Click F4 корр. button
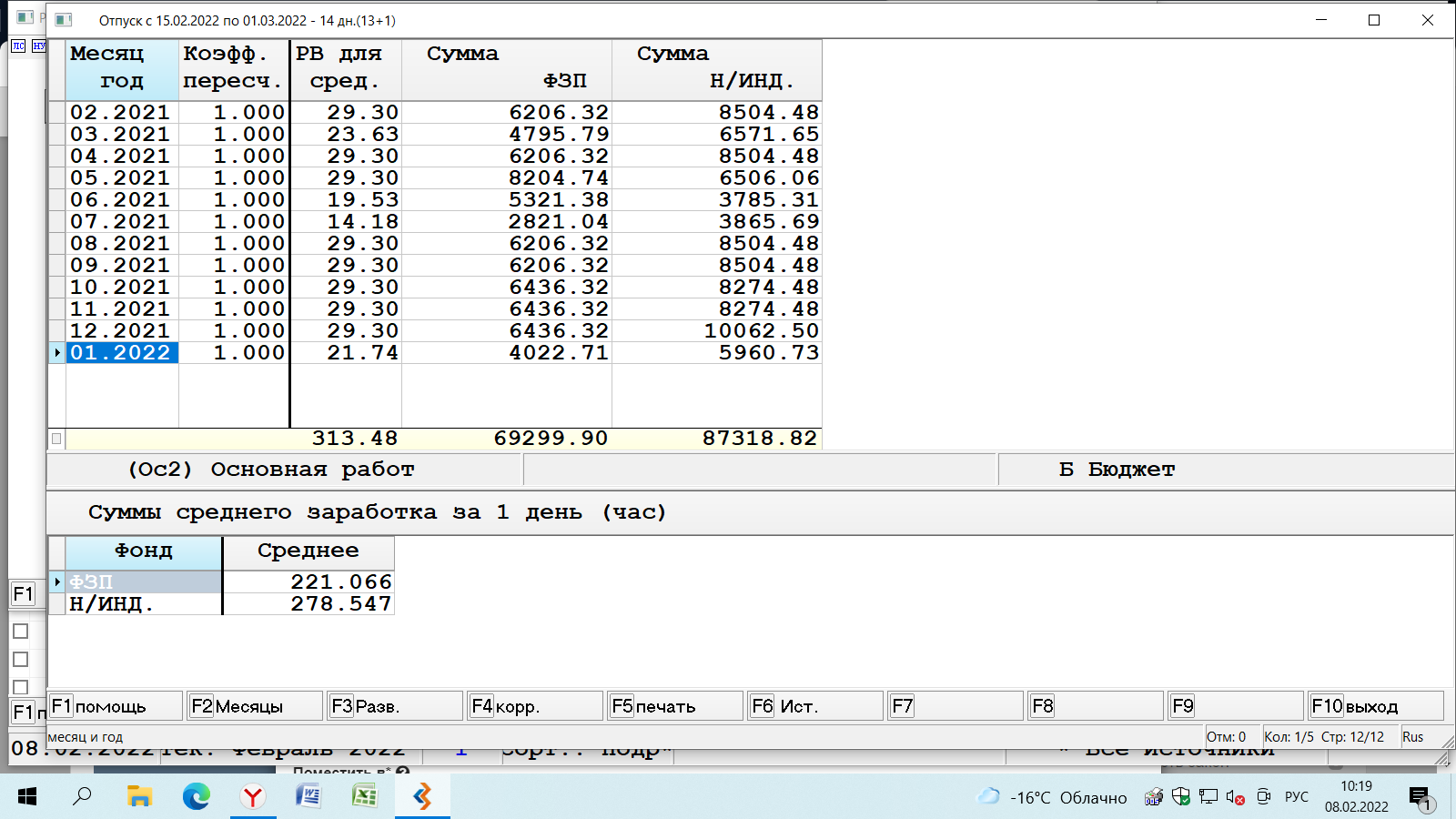Viewport: 1456px width, 819px height. [535, 706]
